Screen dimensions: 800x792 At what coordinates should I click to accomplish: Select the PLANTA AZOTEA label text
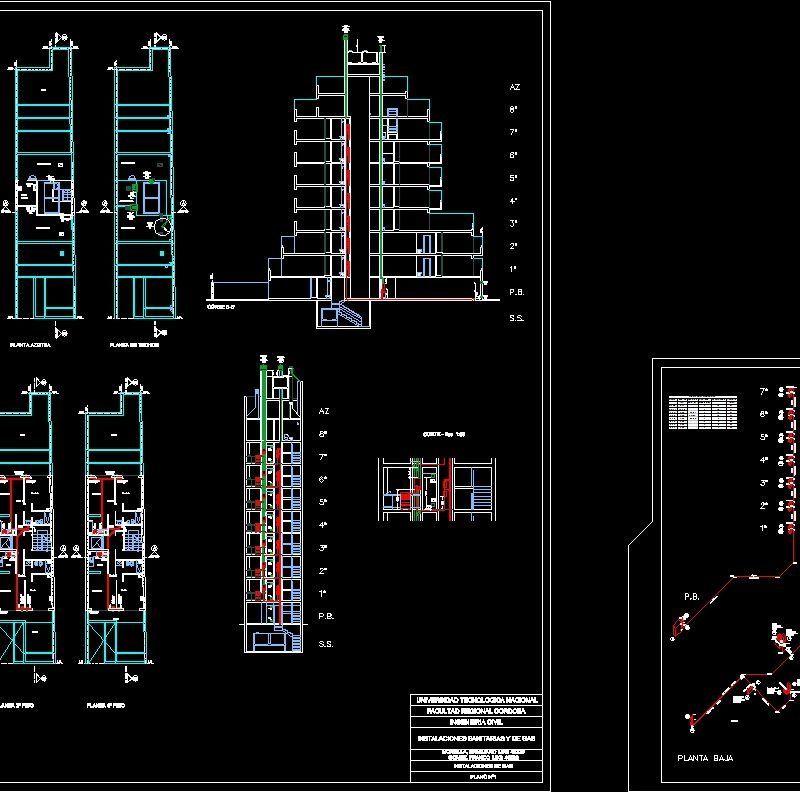[x=30, y=345]
